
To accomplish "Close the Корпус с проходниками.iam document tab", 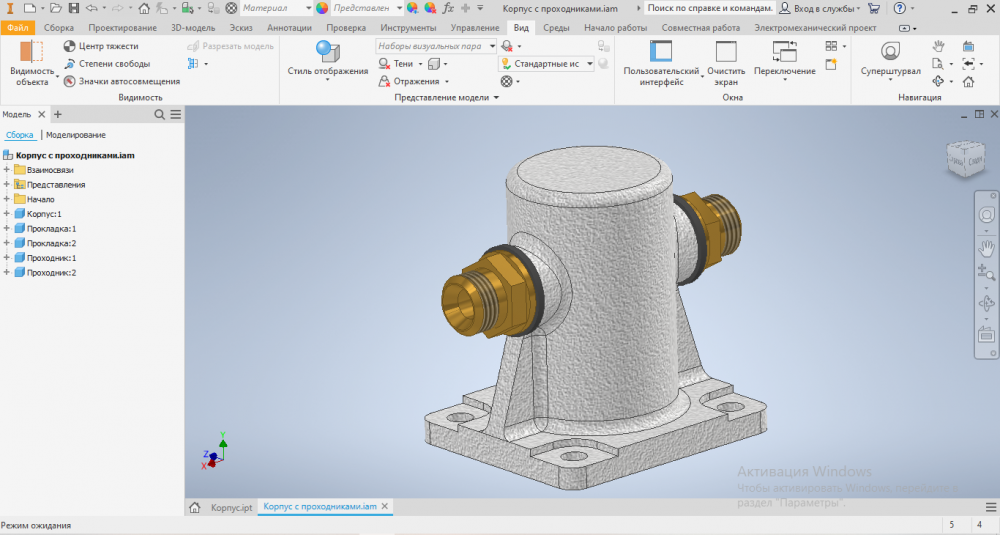I will coord(385,506).
